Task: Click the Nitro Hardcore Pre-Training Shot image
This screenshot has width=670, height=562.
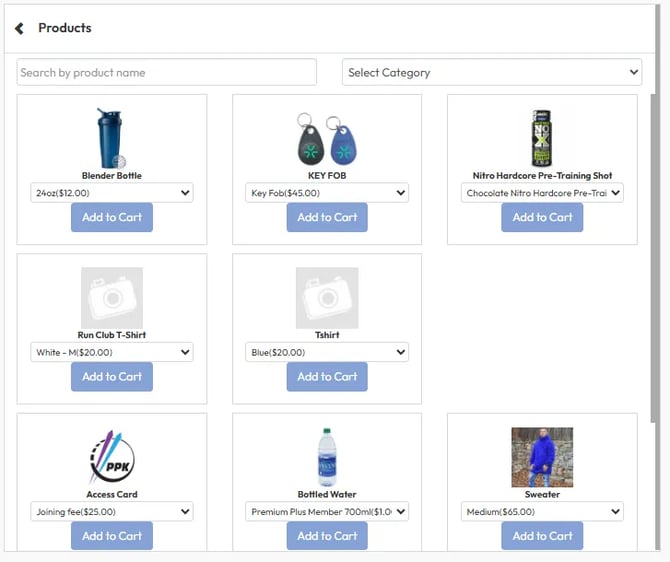Action: [x=541, y=138]
